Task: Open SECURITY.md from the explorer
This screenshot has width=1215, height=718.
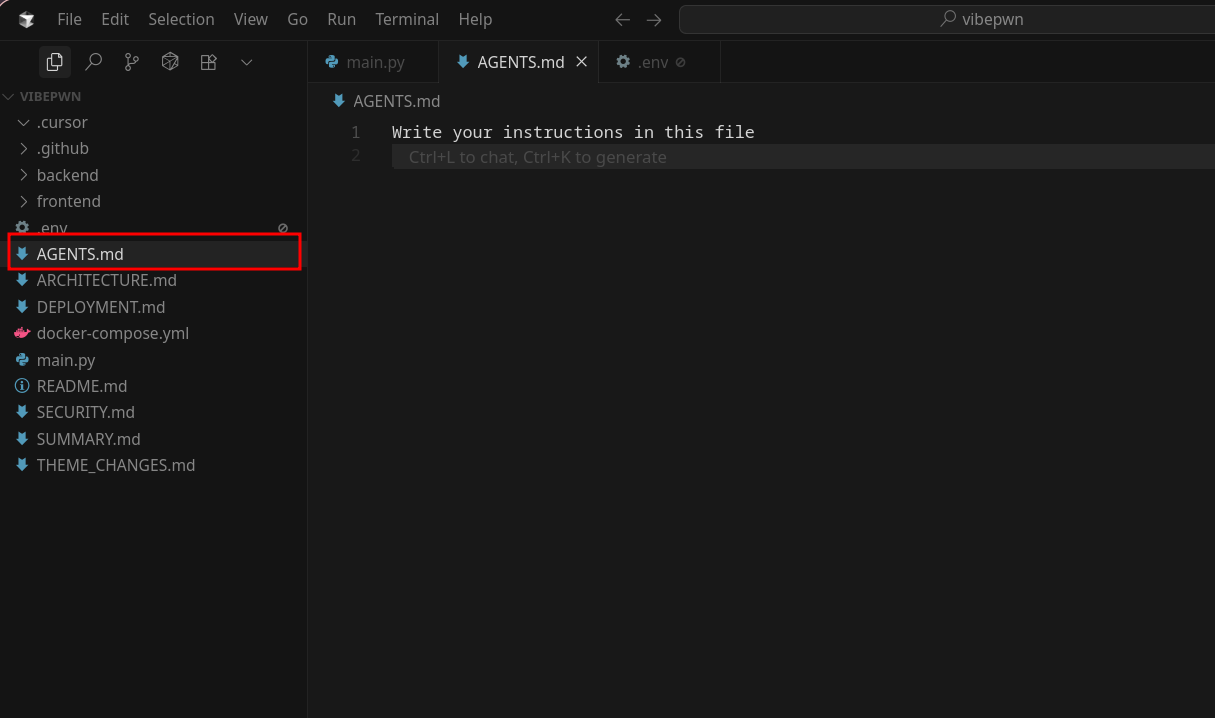Action: pyautogui.click(x=85, y=412)
